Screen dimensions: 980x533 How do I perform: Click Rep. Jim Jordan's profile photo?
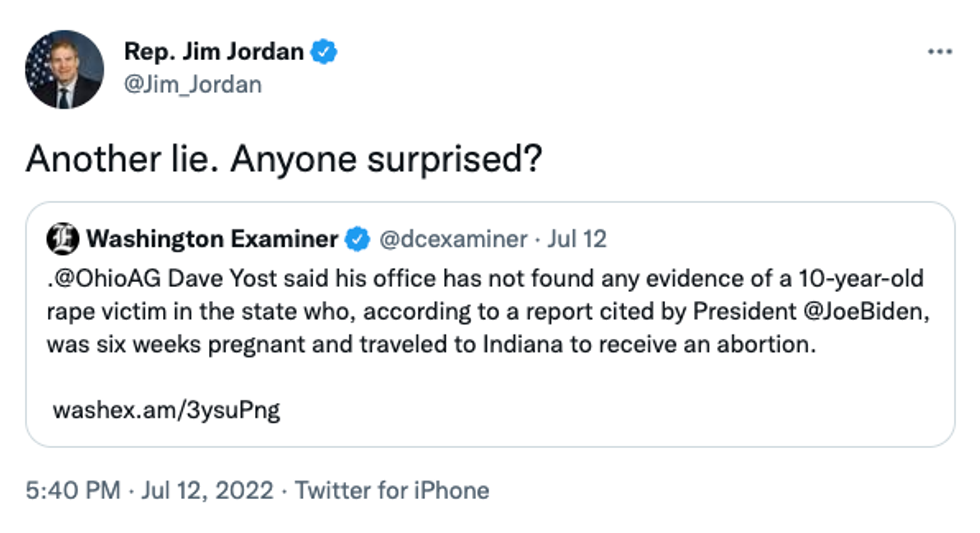pyautogui.click(x=64, y=69)
